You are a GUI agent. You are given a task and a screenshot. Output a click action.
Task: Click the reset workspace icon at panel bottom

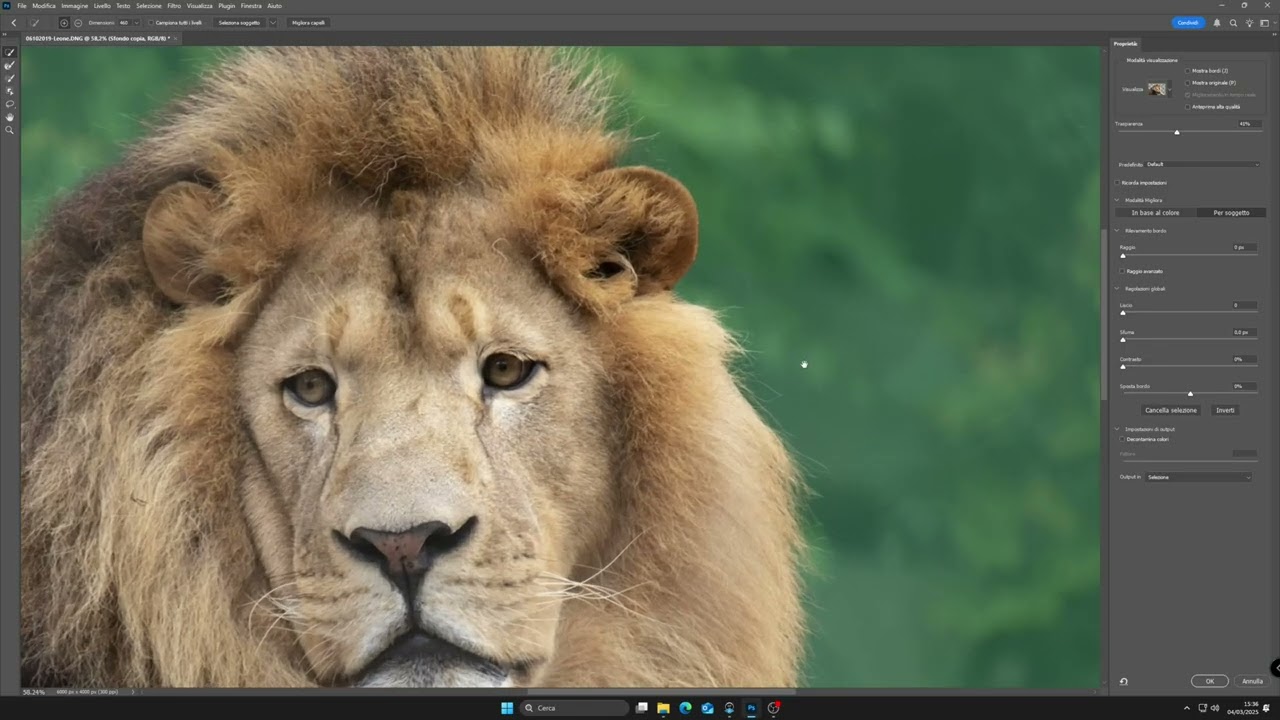pyautogui.click(x=1123, y=681)
